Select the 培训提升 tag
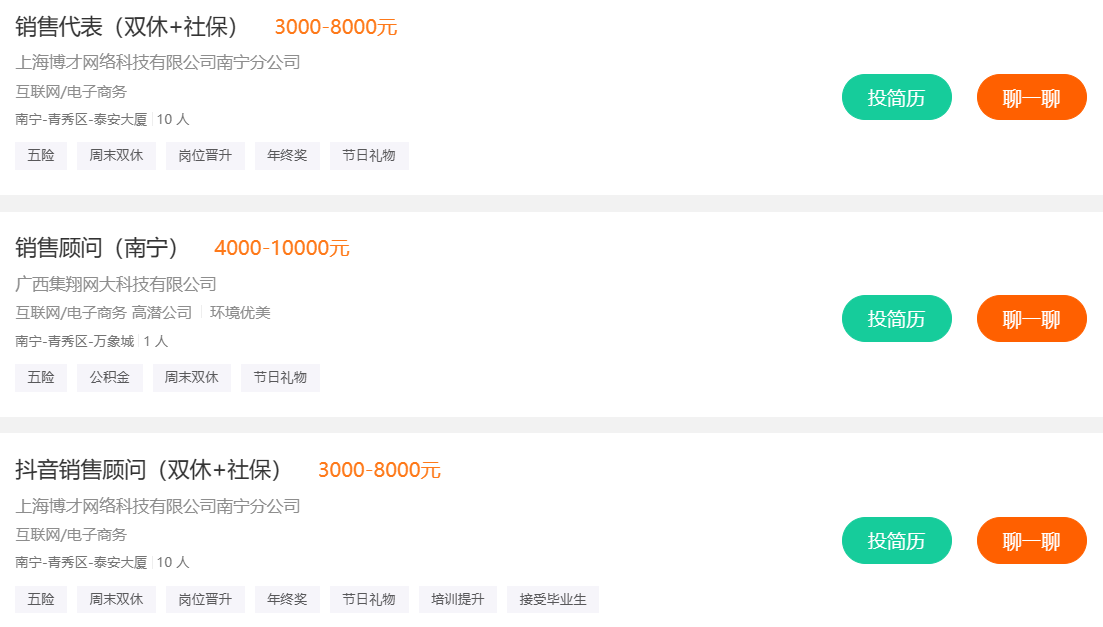This screenshot has width=1103, height=627. 458,600
